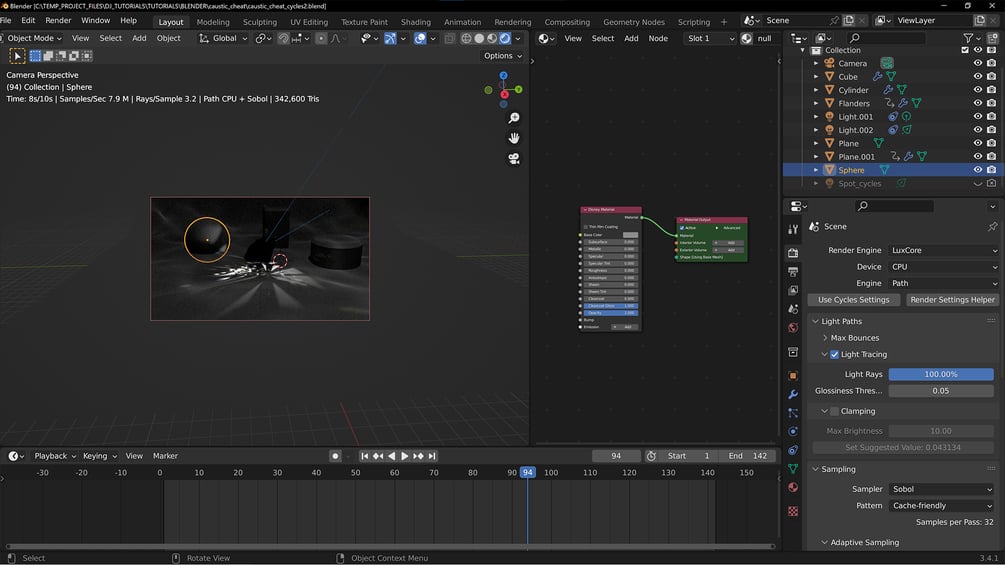This screenshot has width=1005, height=565.
Task: Open the Render menu
Action: click(58, 20)
